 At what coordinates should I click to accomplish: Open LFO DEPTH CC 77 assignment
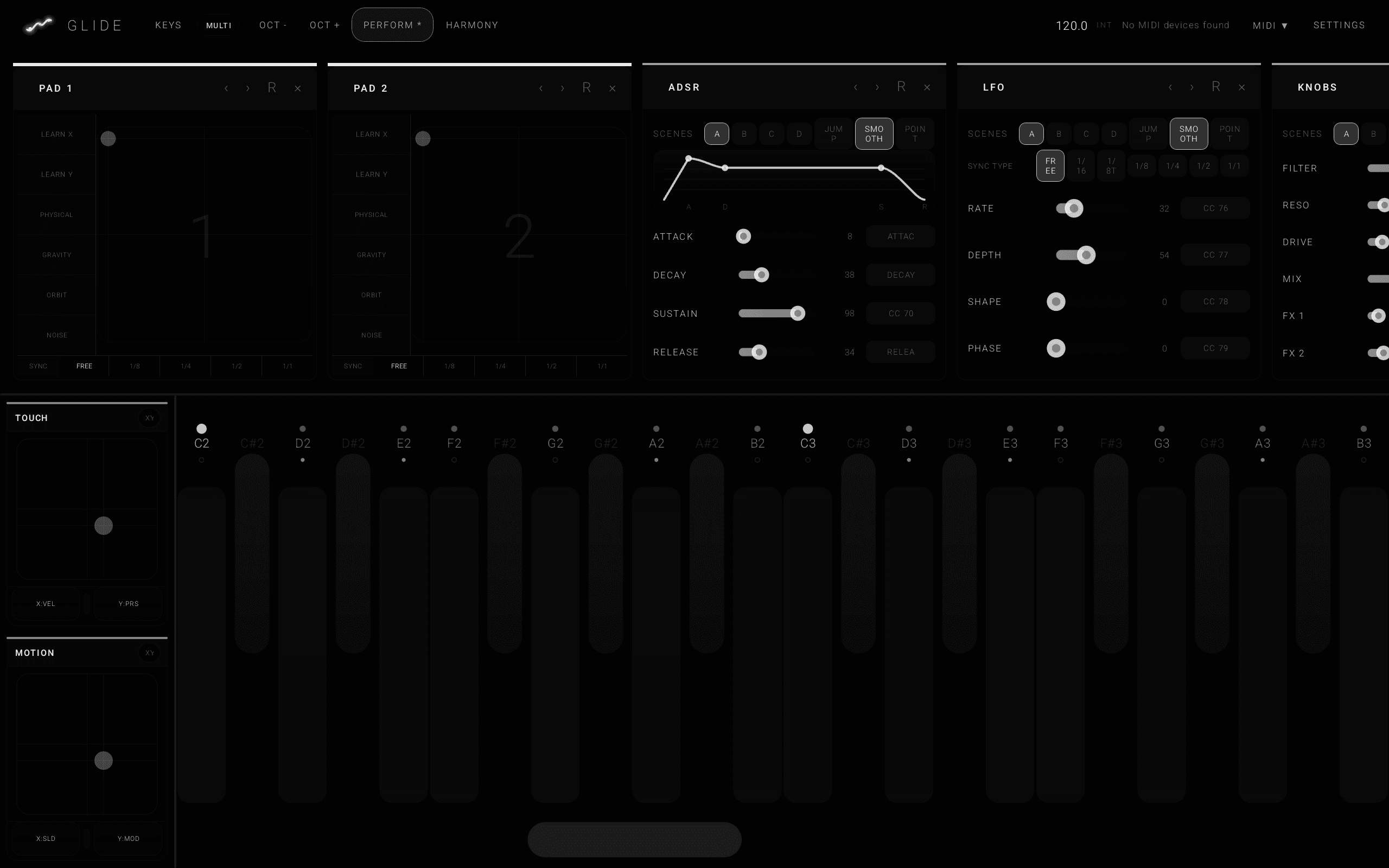pos(1215,255)
